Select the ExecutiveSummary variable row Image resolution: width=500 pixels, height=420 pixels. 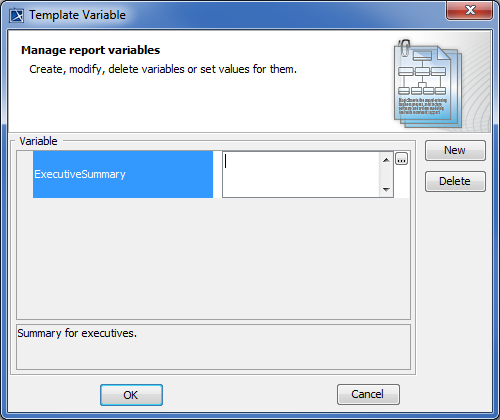tap(123, 174)
